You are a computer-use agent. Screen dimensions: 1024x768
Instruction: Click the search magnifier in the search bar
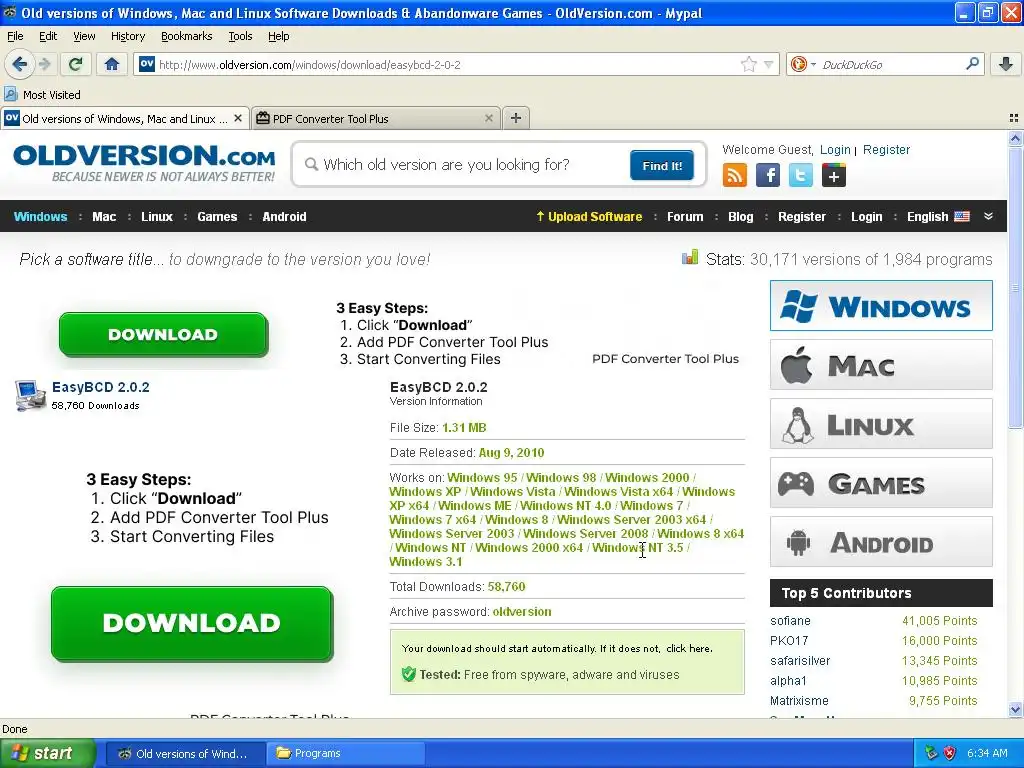972,64
